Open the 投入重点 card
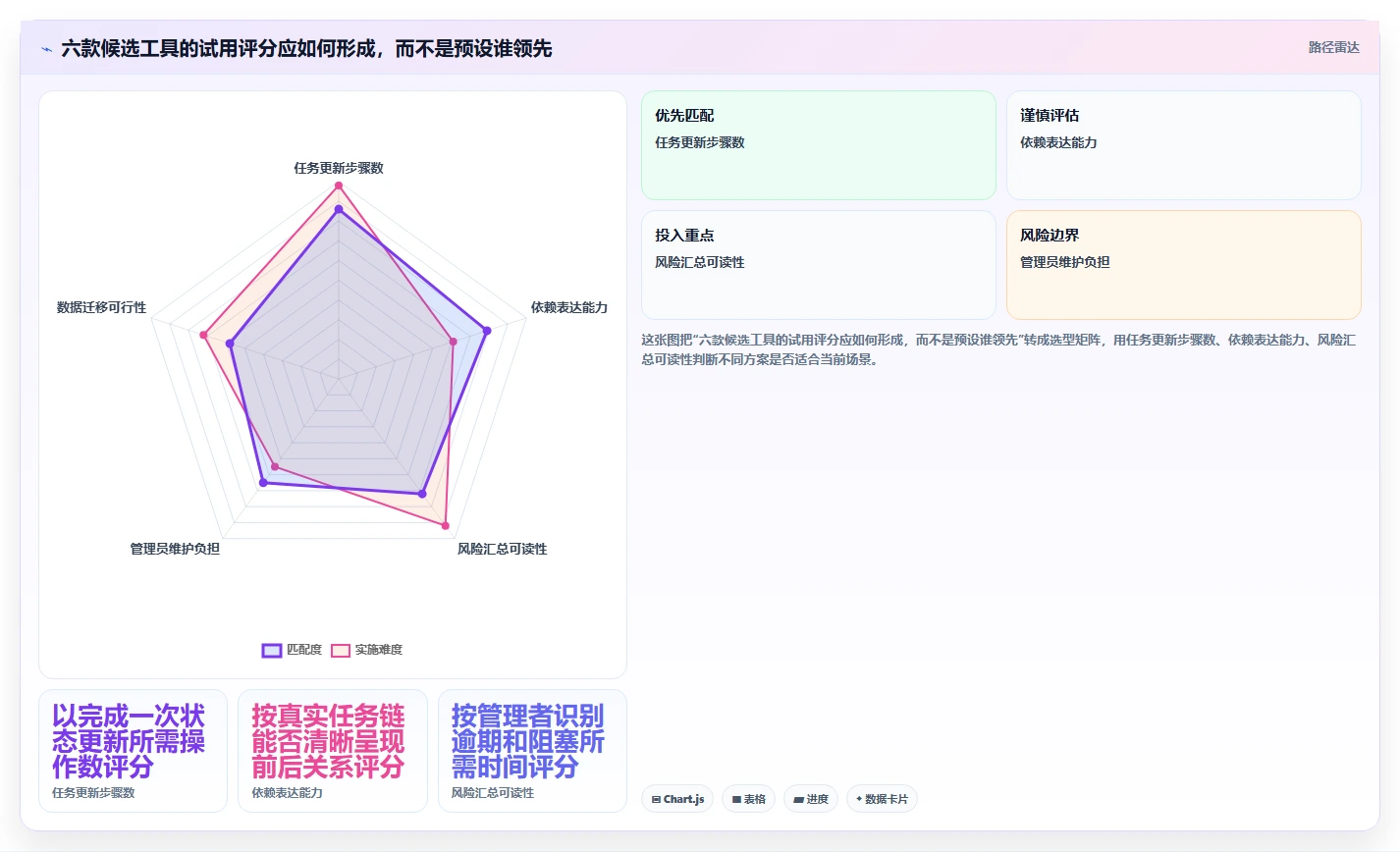The height and width of the screenshot is (852, 1400). pyautogui.click(x=819, y=265)
